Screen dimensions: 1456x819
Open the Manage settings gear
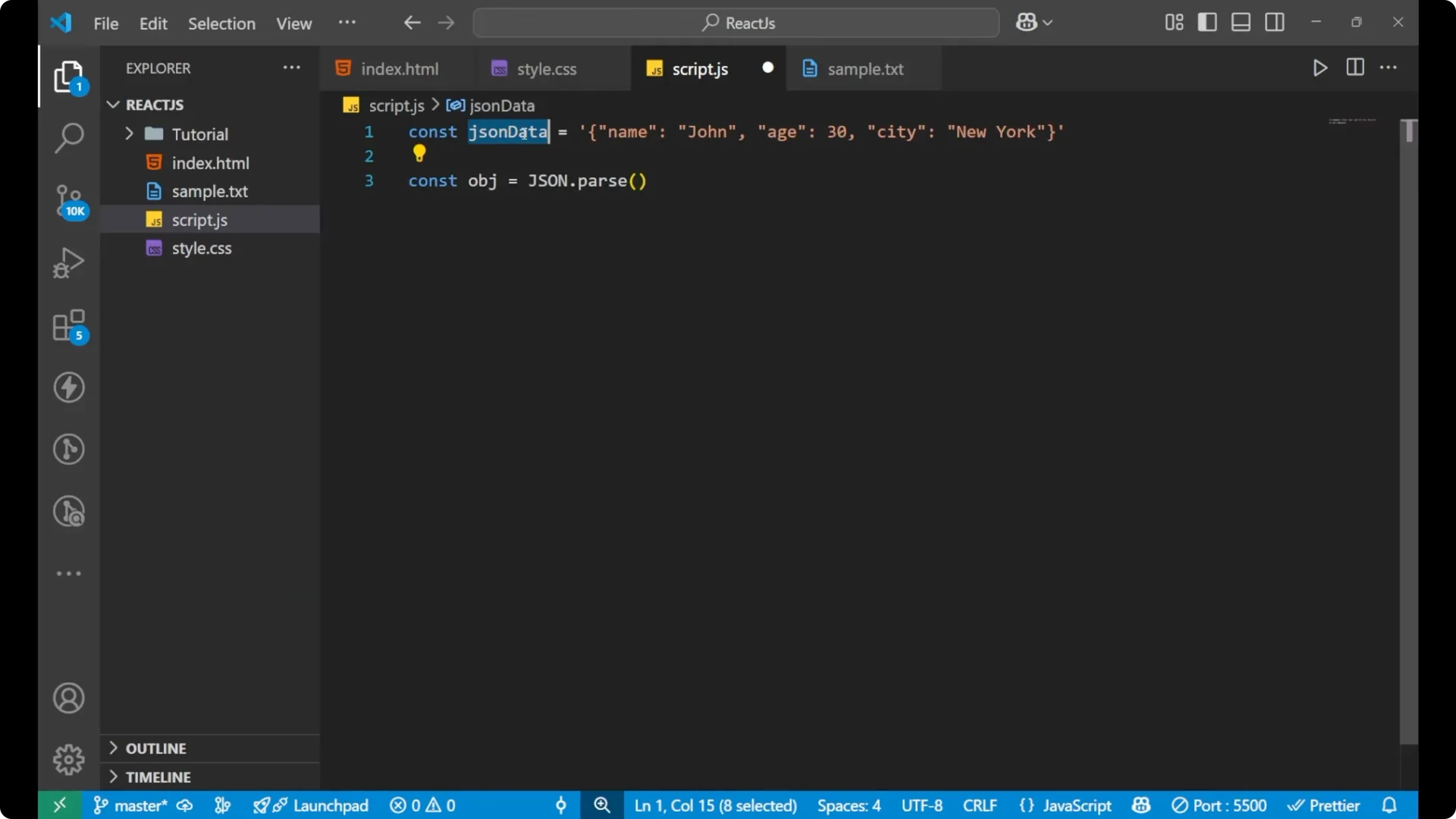click(68, 759)
